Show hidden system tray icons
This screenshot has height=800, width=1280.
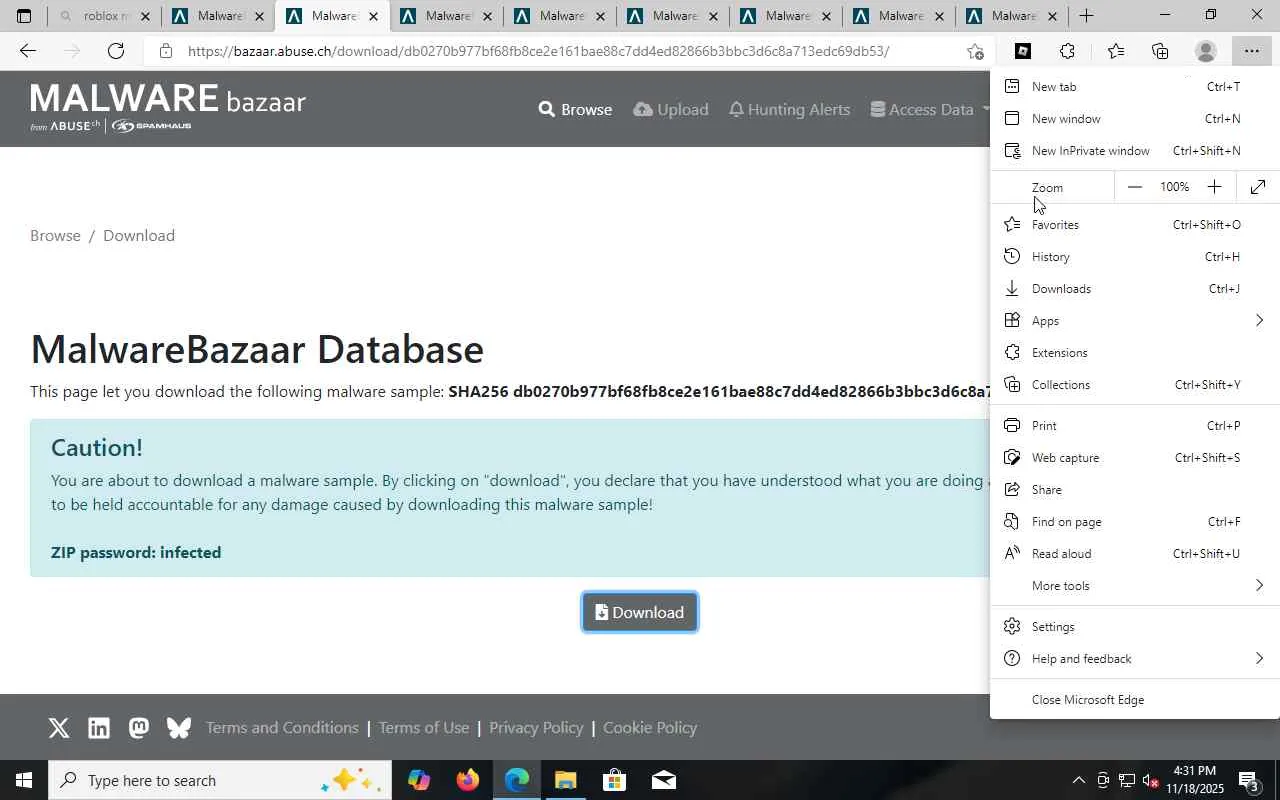pyautogui.click(x=1078, y=780)
